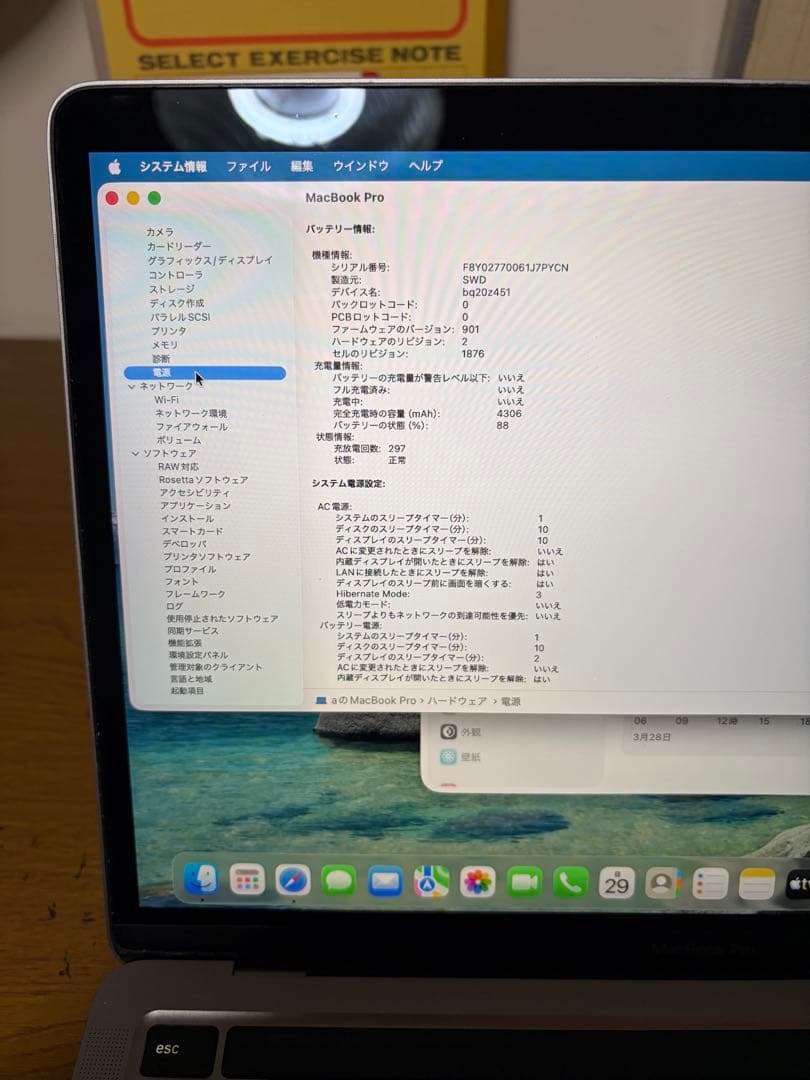Click the cycle count value 297

click(397, 448)
